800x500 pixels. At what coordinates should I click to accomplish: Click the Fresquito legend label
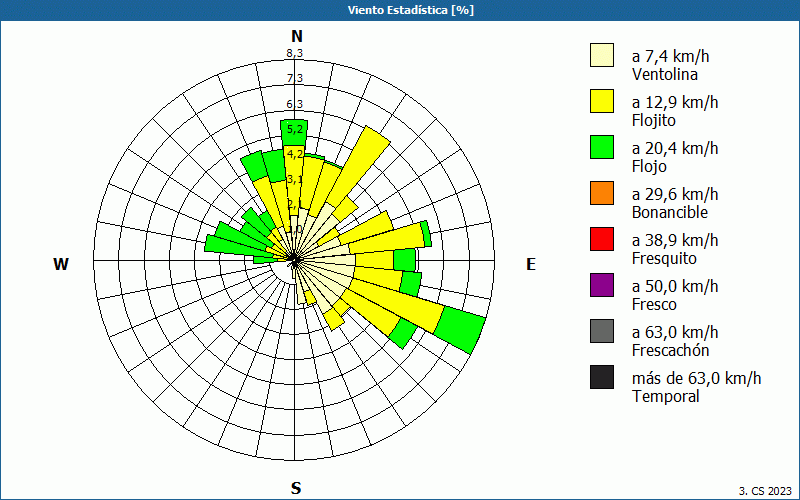point(664,259)
